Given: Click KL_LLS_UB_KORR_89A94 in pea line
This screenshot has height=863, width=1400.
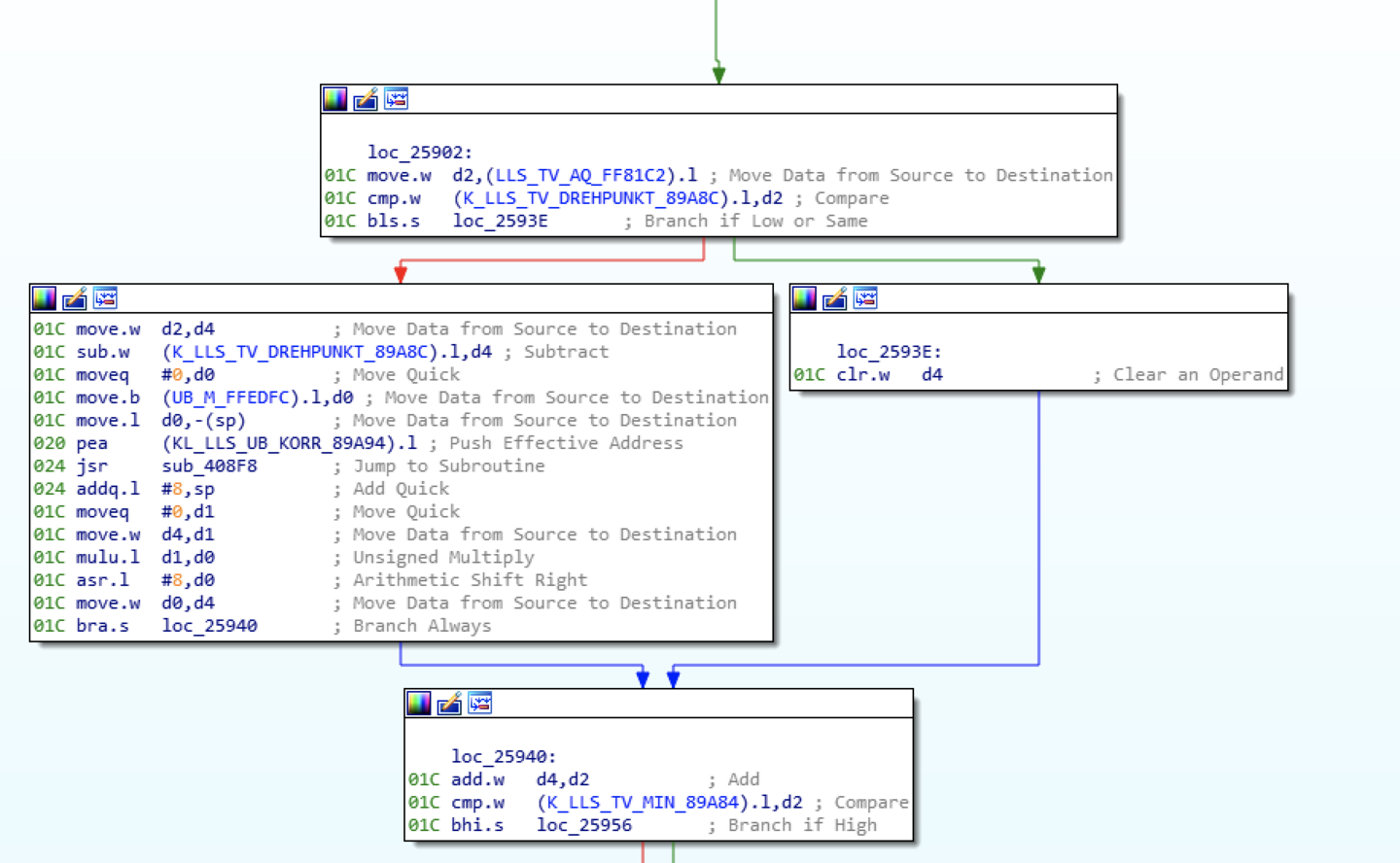Looking at the screenshot, I should [x=284, y=443].
